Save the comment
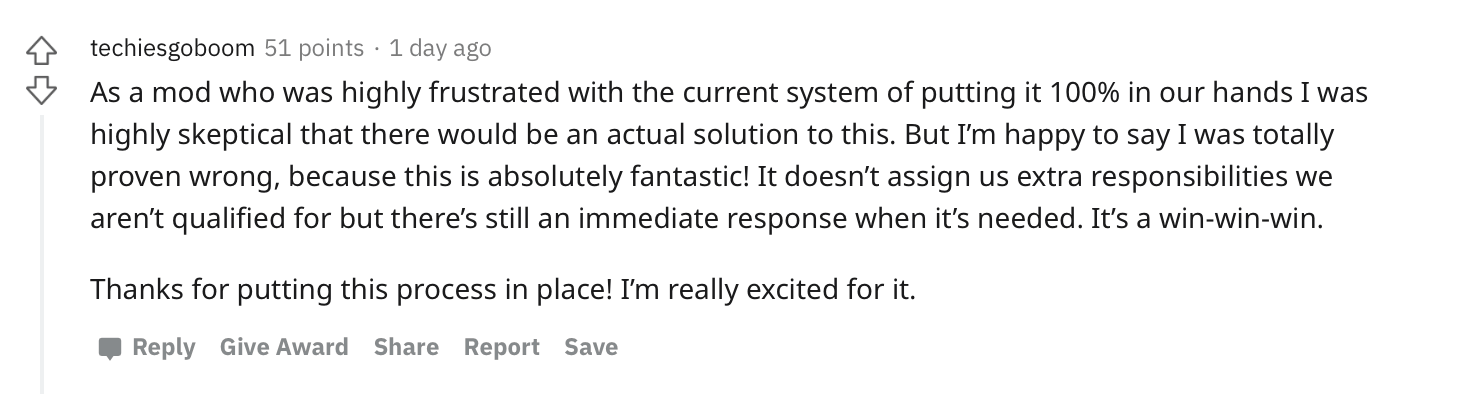The image size is (1468, 394). 591,347
